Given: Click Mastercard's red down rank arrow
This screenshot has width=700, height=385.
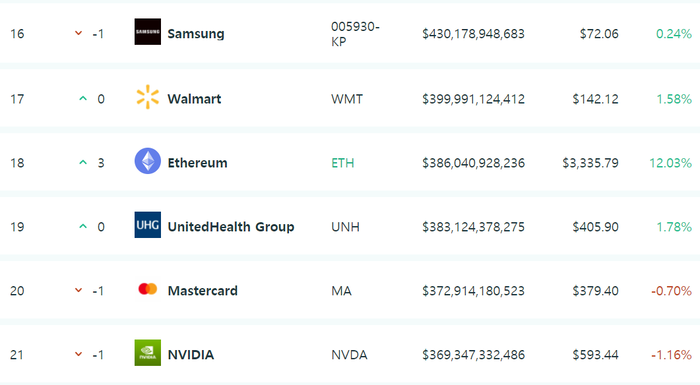Looking at the screenshot, I should coord(79,290).
